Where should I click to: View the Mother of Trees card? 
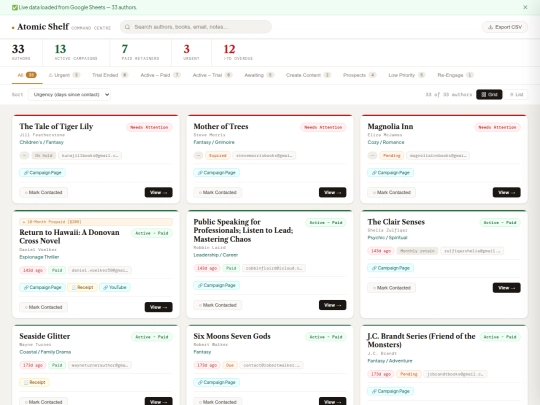tap(332, 192)
